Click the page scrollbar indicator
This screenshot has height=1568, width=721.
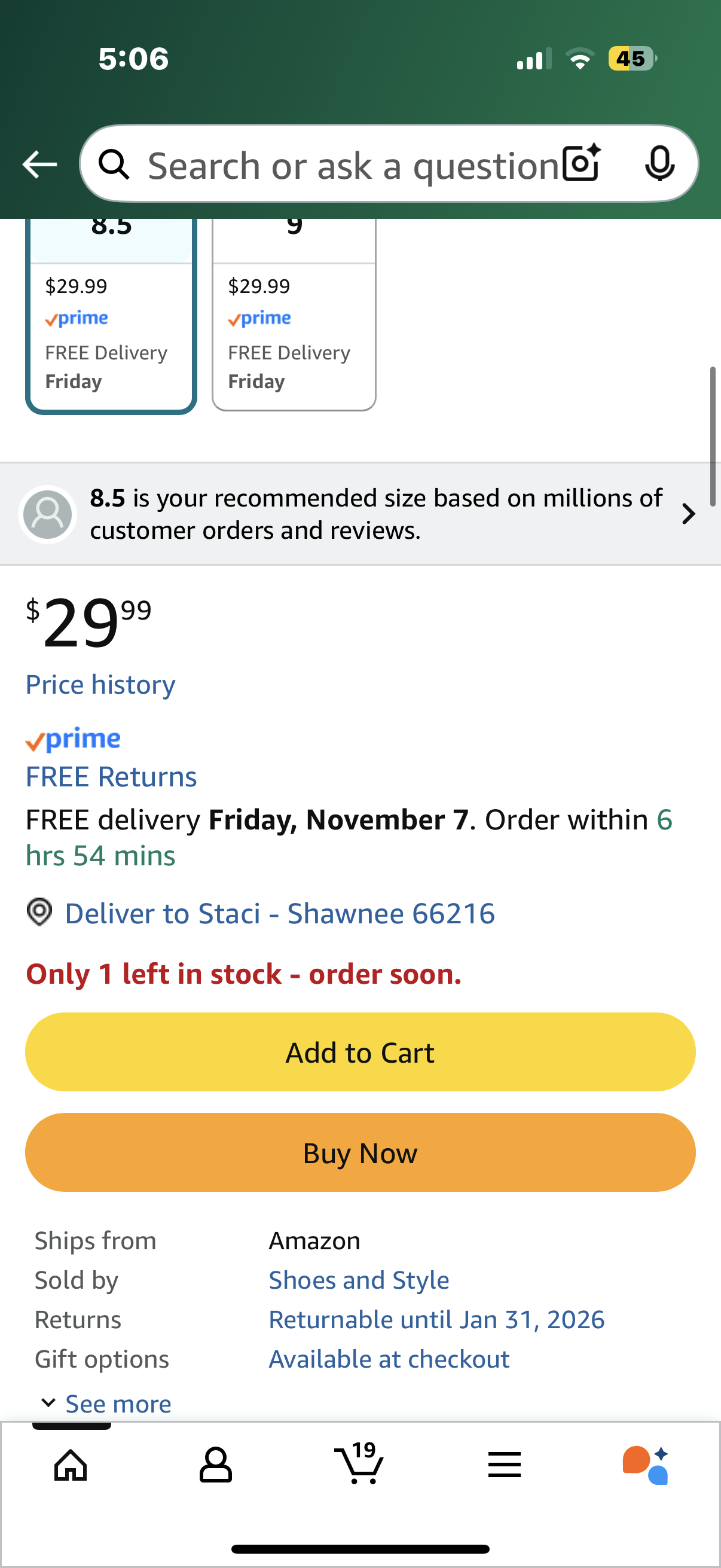pos(713,436)
